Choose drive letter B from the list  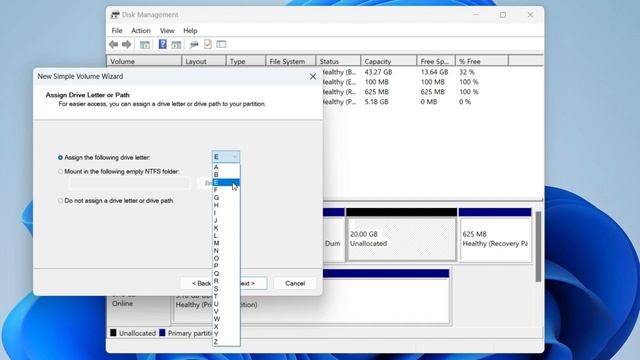[x=226, y=175]
